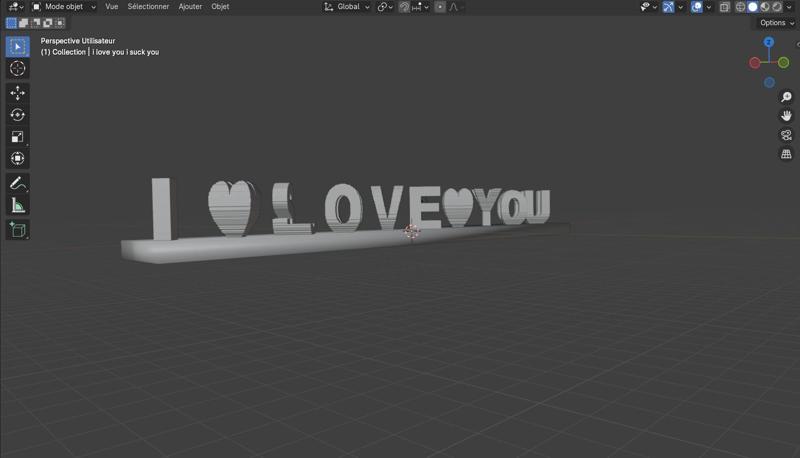Switch to solid shading
Screen dimensions: 800x458
click(753, 7)
